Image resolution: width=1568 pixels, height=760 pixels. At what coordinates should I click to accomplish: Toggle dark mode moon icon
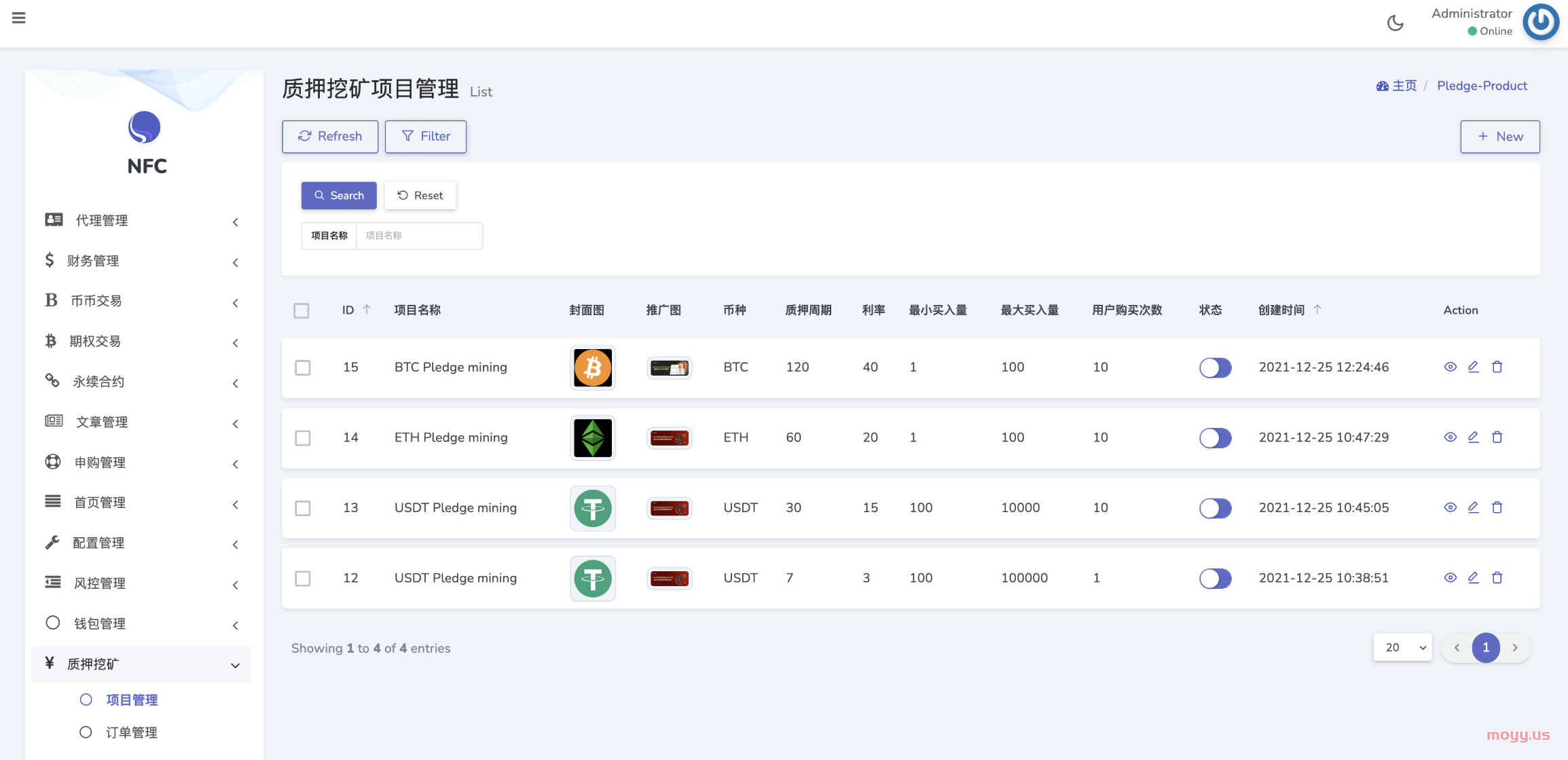[1395, 23]
